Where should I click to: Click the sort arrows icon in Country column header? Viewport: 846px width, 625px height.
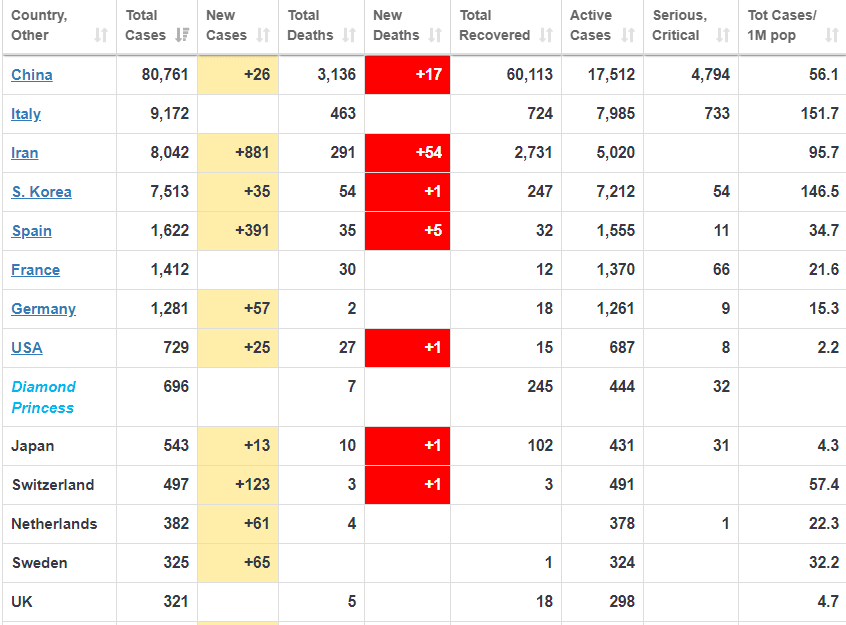(x=100, y=35)
